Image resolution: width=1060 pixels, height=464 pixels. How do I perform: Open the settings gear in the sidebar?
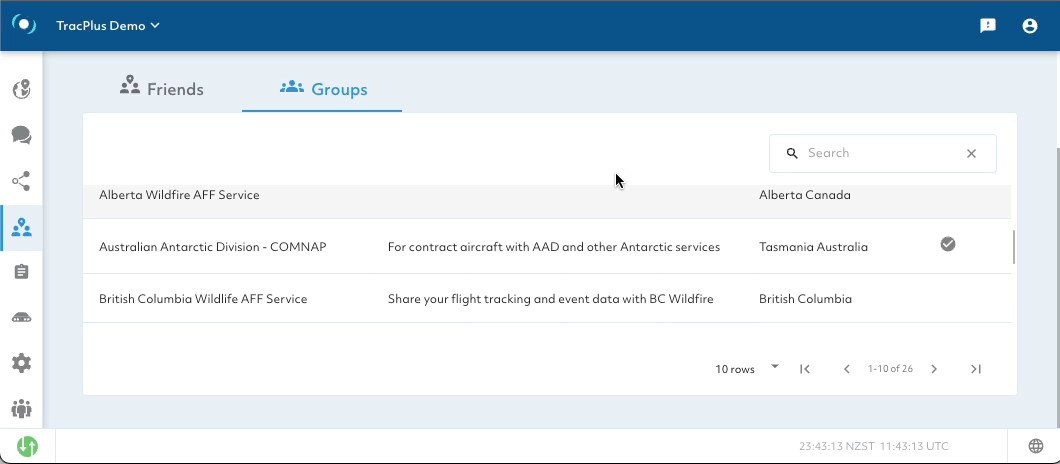coord(21,363)
